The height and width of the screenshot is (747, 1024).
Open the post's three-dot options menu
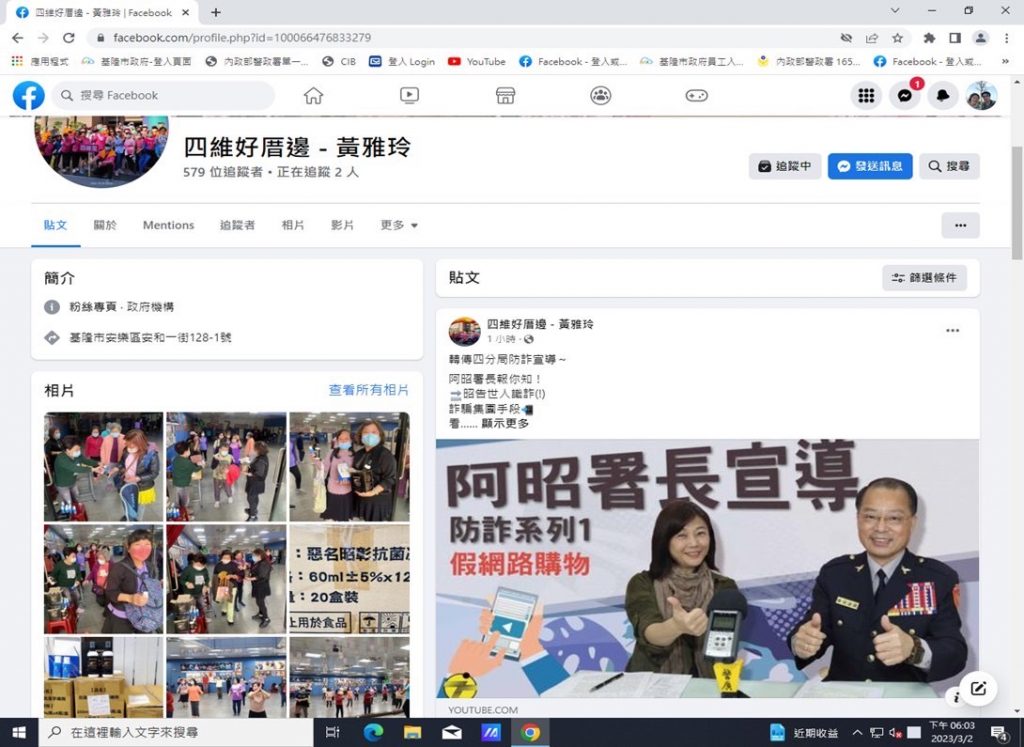(952, 331)
